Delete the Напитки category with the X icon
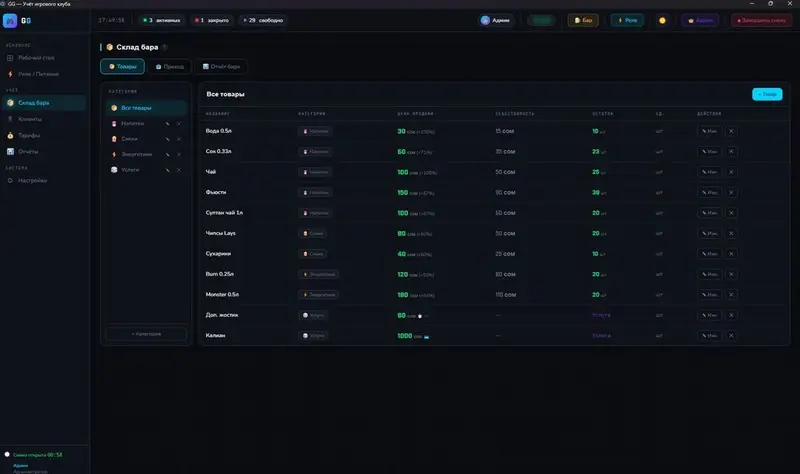Image resolution: width=800 pixels, height=474 pixels. coord(179,123)
